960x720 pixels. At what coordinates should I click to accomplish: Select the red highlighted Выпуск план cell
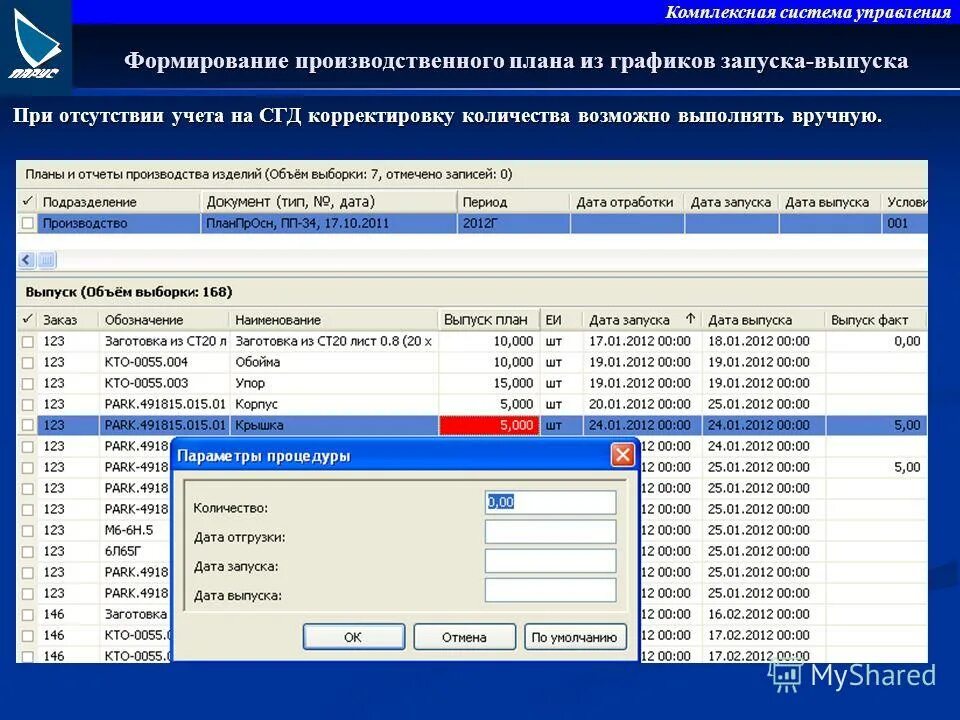pos(490,424)
